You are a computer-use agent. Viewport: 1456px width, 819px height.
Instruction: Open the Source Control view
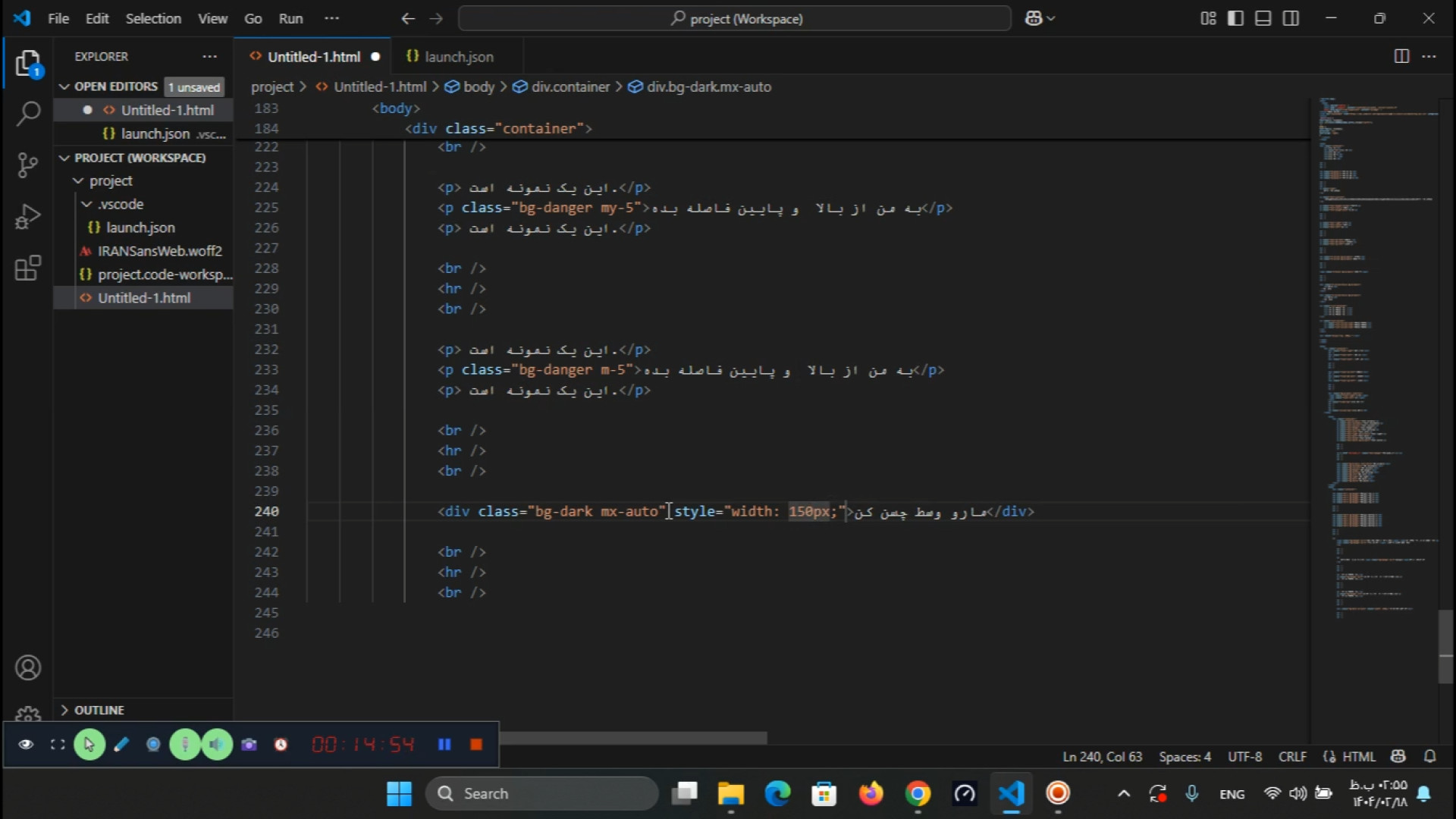tap(28, 165)
